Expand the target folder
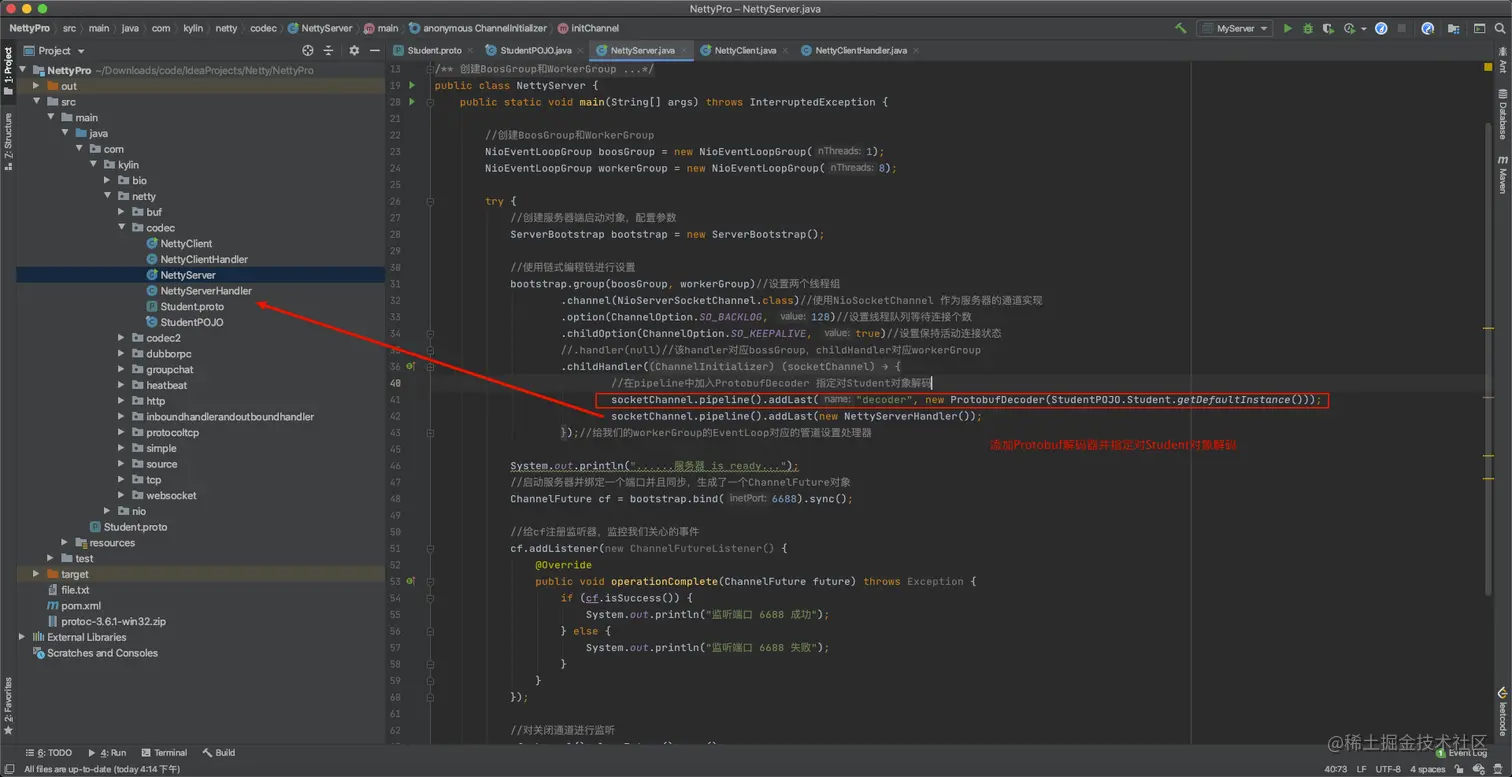Screen dimensions: 1512x777 coord(37,574)
